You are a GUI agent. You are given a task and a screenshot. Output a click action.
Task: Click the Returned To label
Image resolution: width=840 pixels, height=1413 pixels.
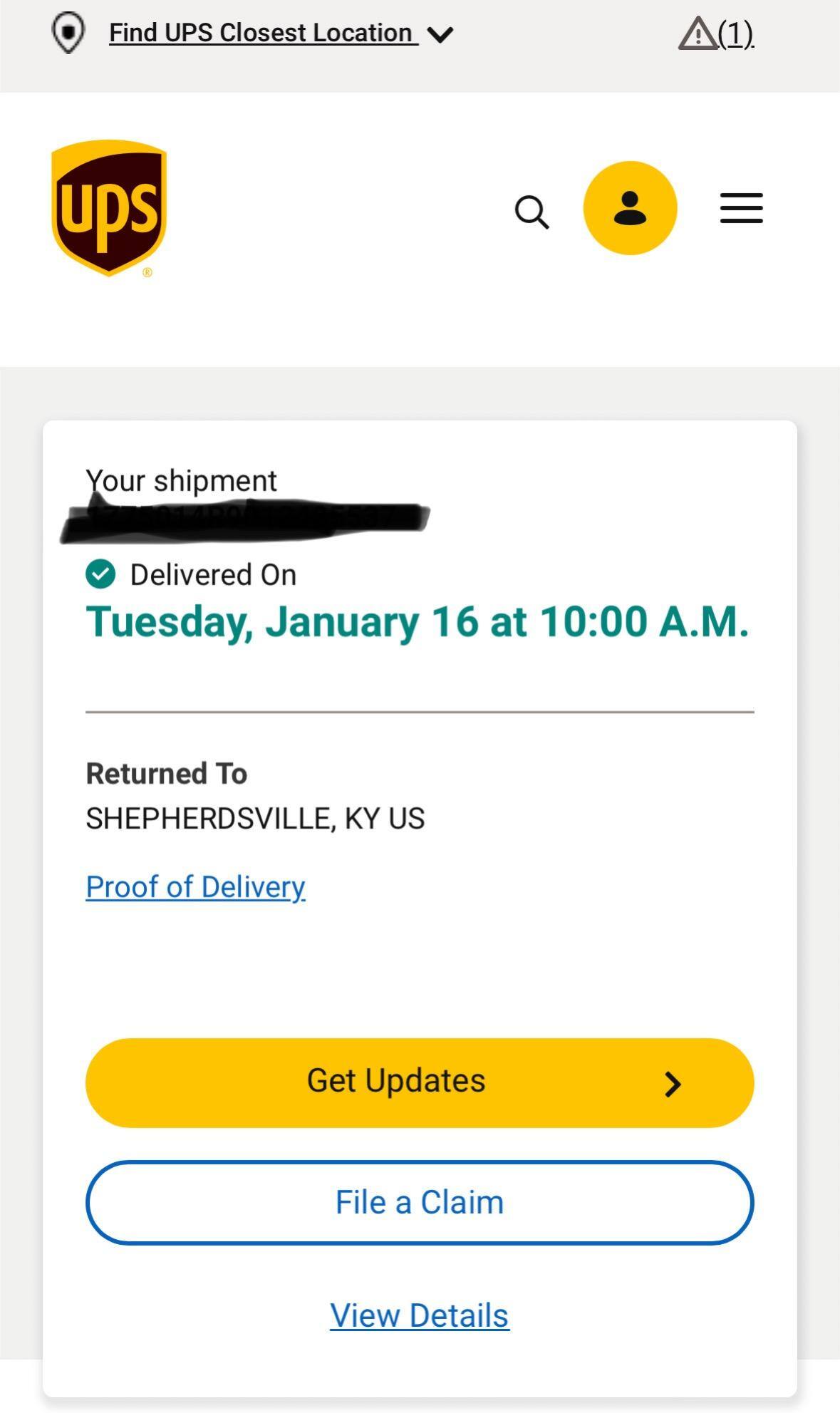166,774
